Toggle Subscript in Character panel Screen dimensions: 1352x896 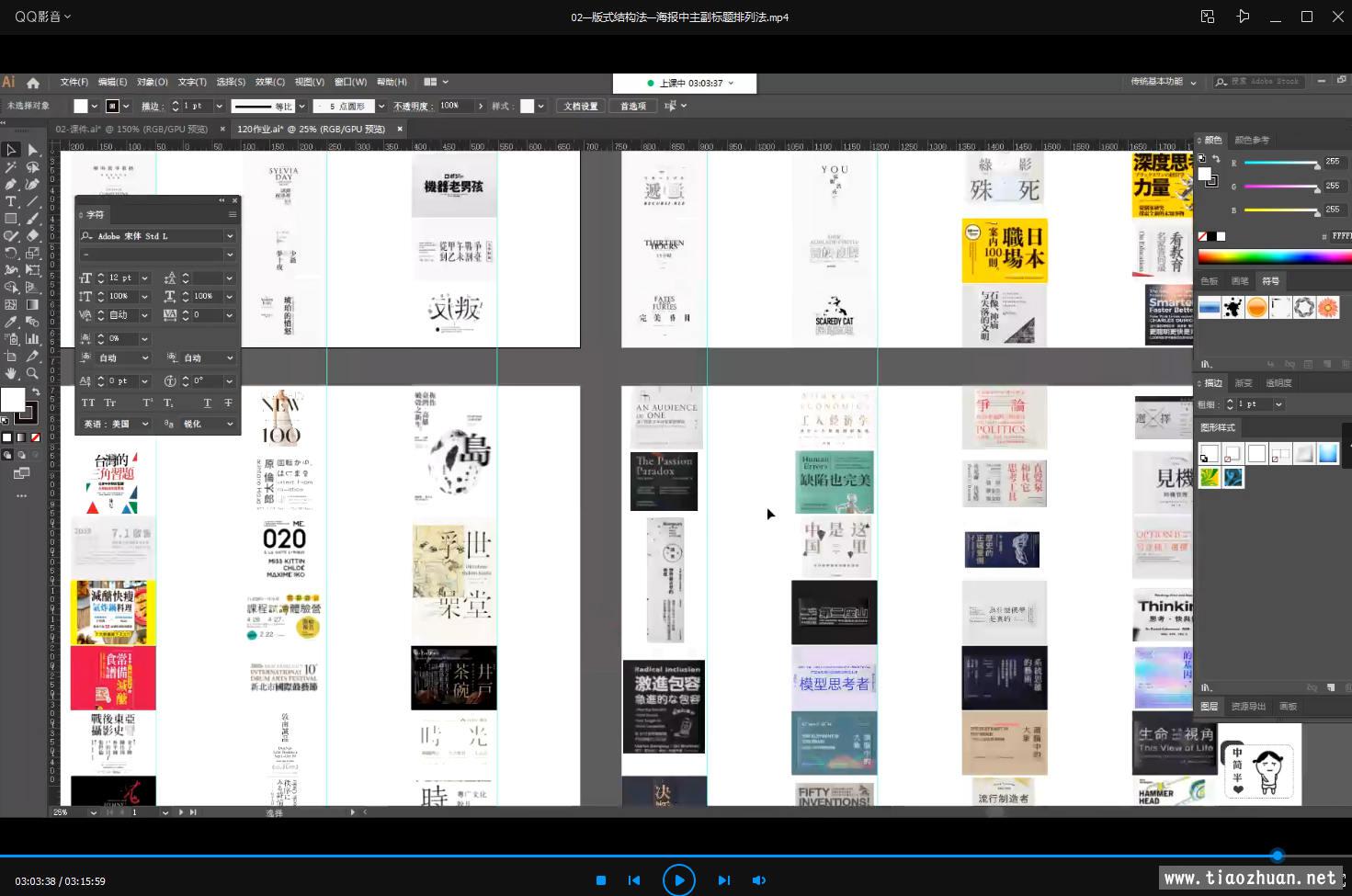(x=169, y=403)
